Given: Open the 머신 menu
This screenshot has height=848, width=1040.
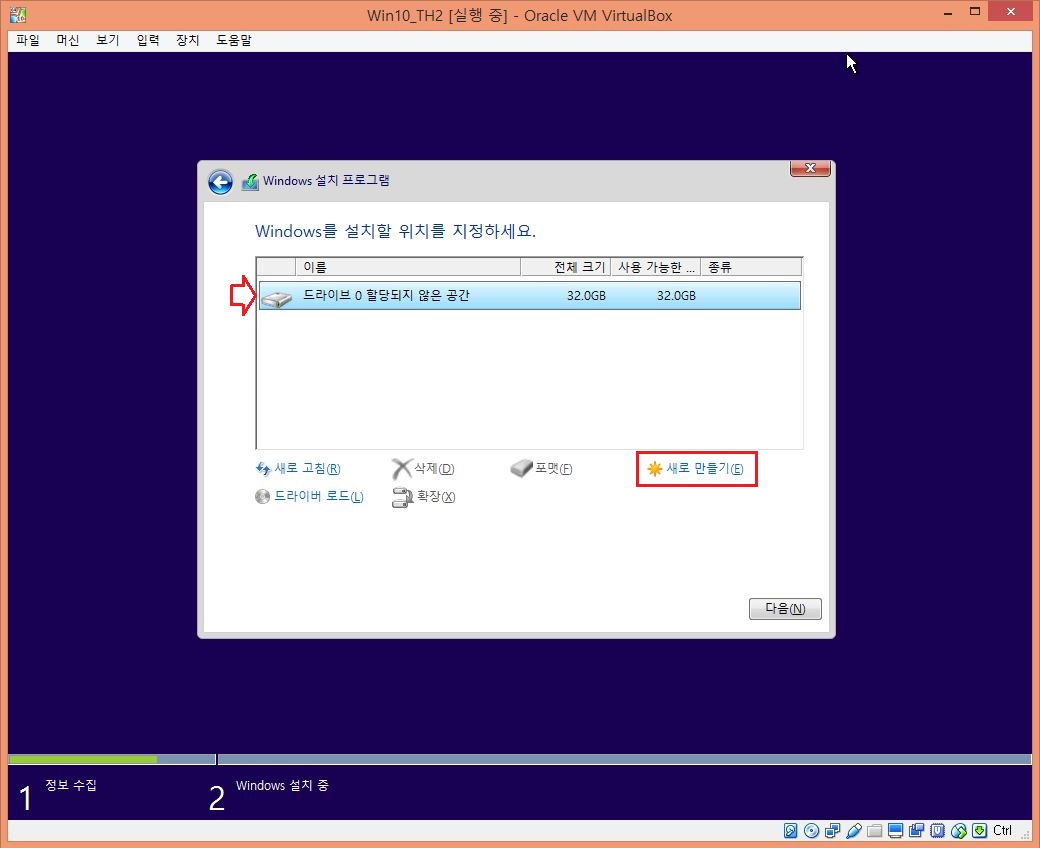Looking at the screenshot, I should [68, 40].
